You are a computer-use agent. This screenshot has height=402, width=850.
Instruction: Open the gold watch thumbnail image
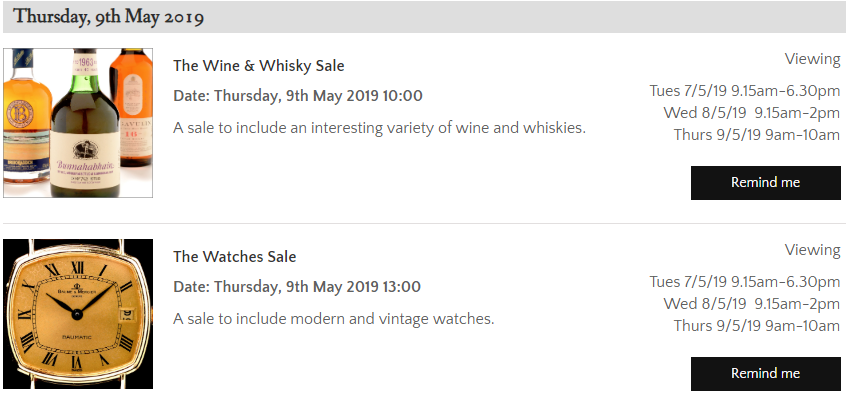pyautogui.click(x=78, y=314)
